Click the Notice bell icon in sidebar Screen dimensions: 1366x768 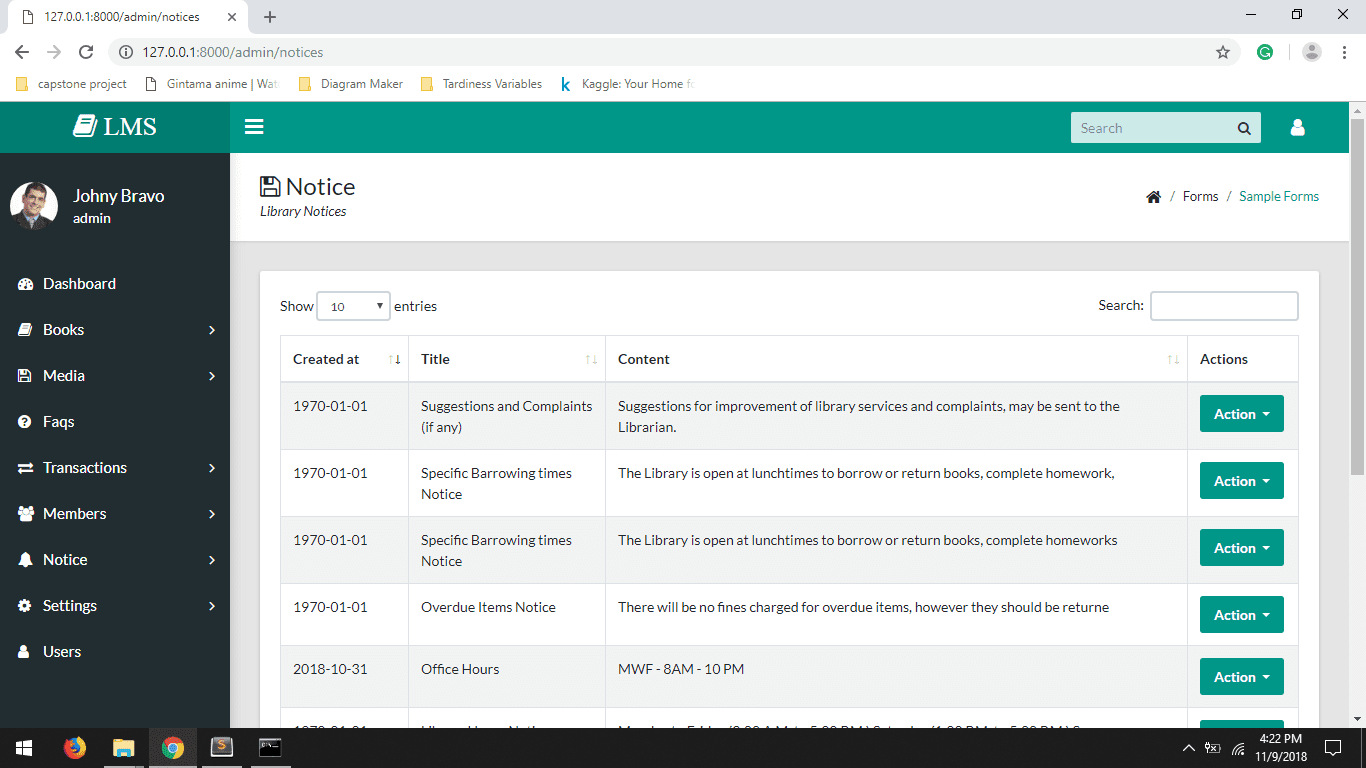pyautogui.click(x=23, y=559)
